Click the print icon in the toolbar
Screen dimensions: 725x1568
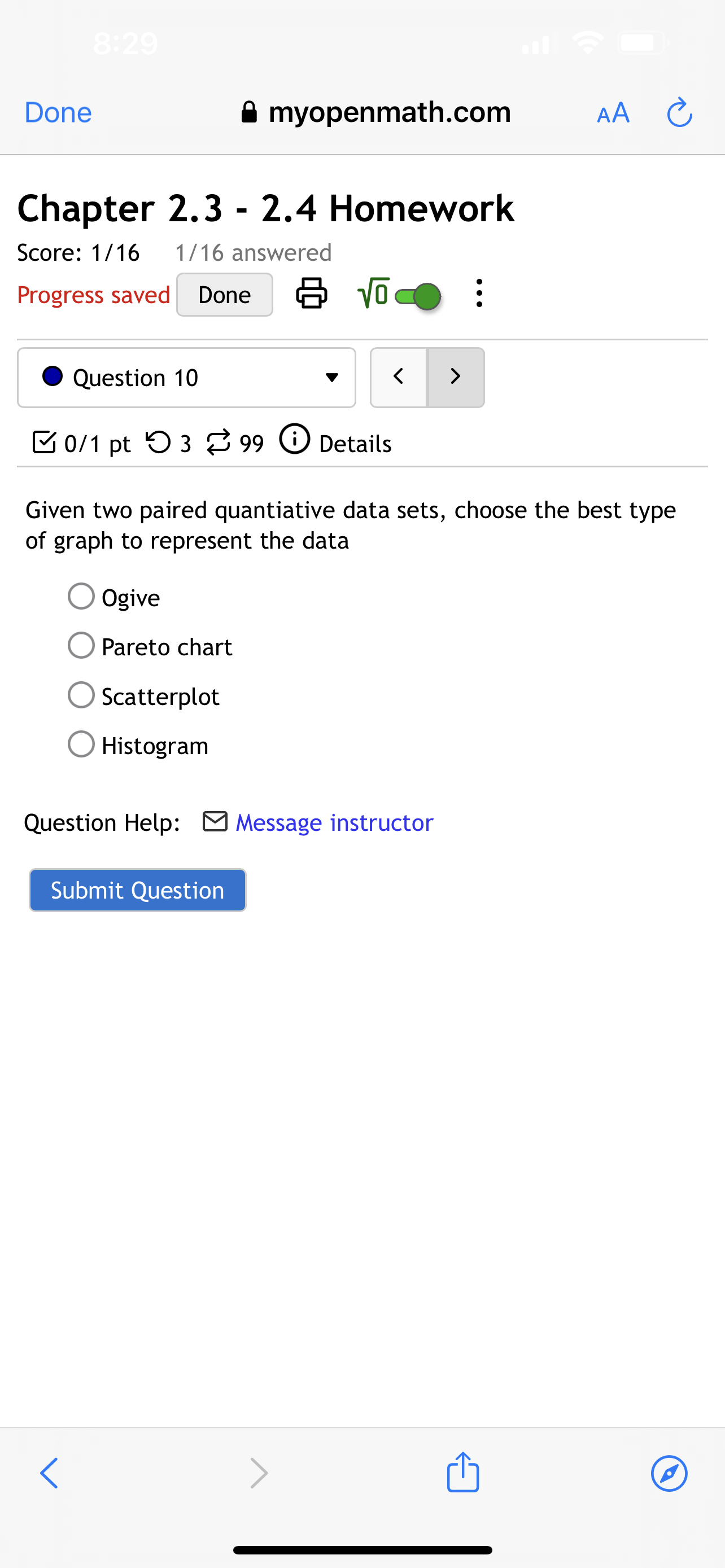[312, 294]
